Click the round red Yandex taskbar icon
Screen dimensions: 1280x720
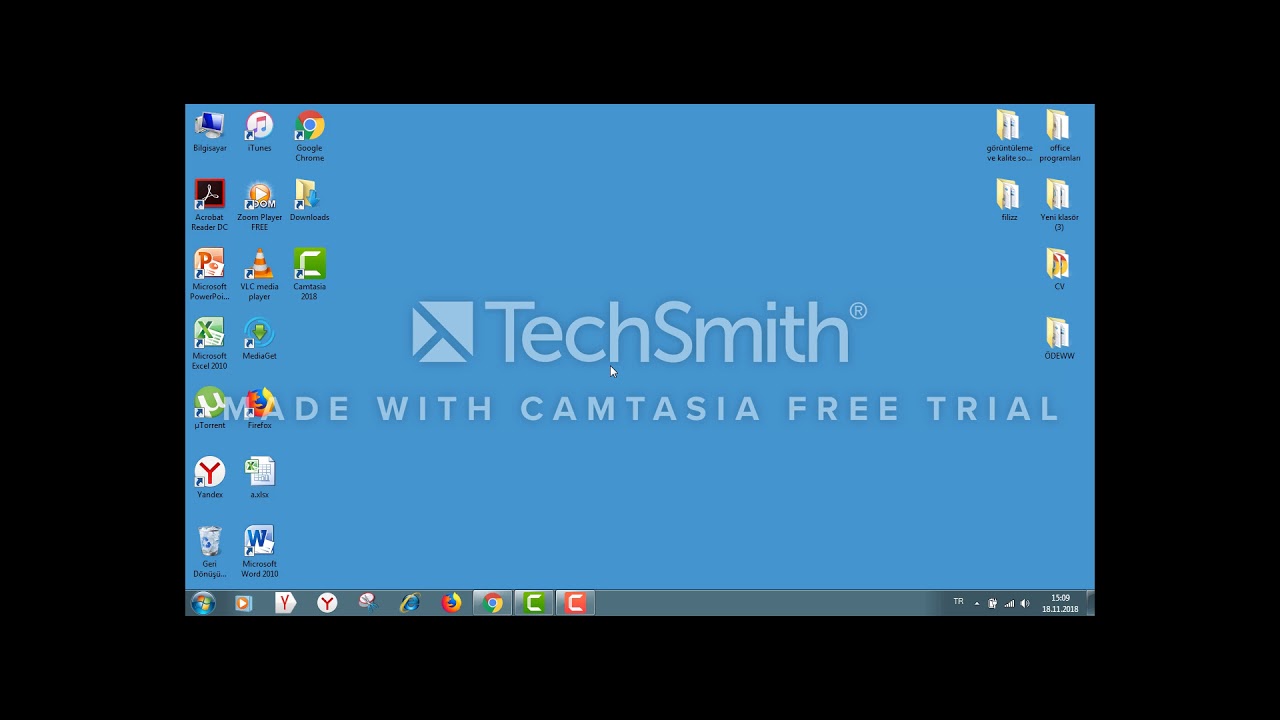click(327, 603)
